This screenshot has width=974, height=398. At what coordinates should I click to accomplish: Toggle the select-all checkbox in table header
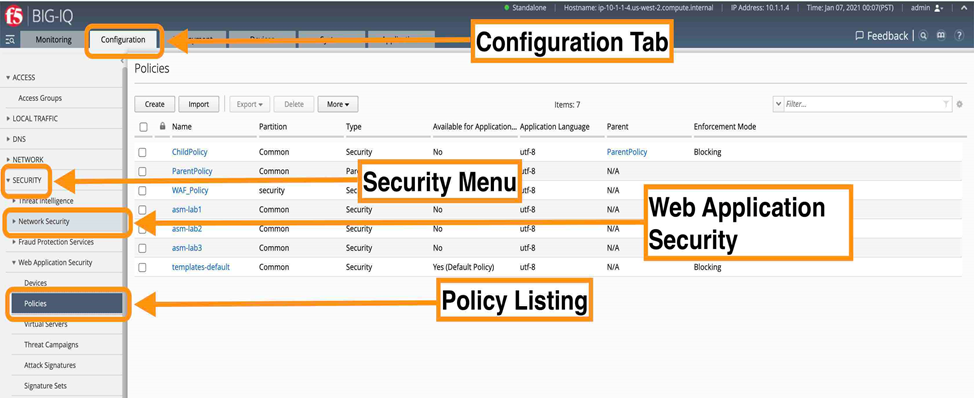click(x=143, y=127)
